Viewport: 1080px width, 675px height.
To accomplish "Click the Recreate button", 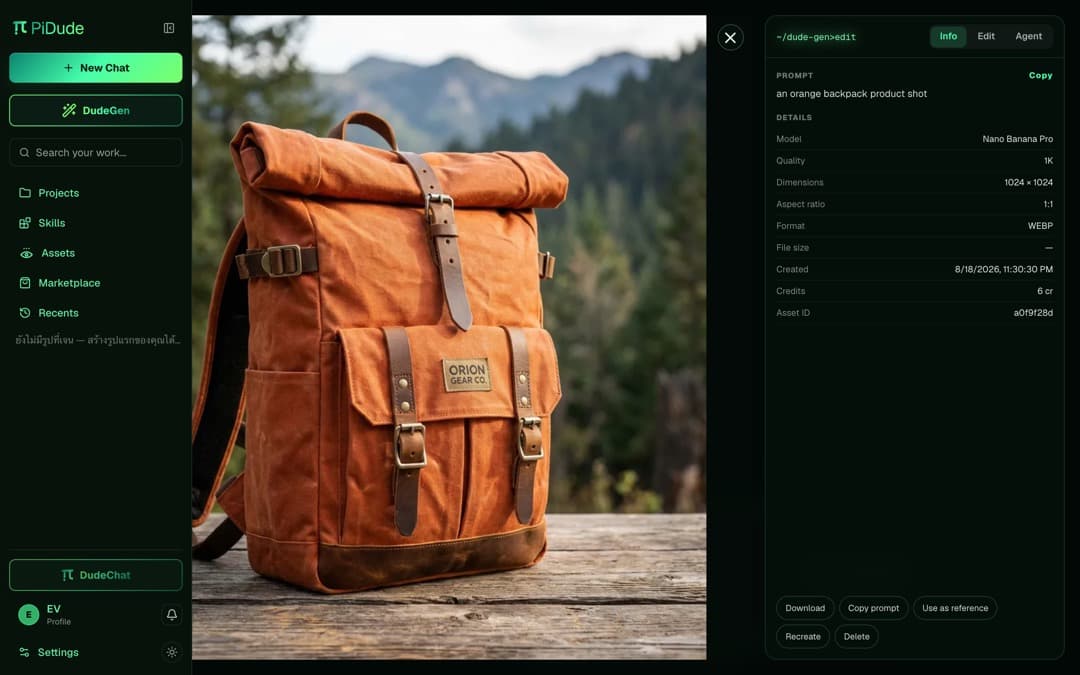I will coord(802,636).
